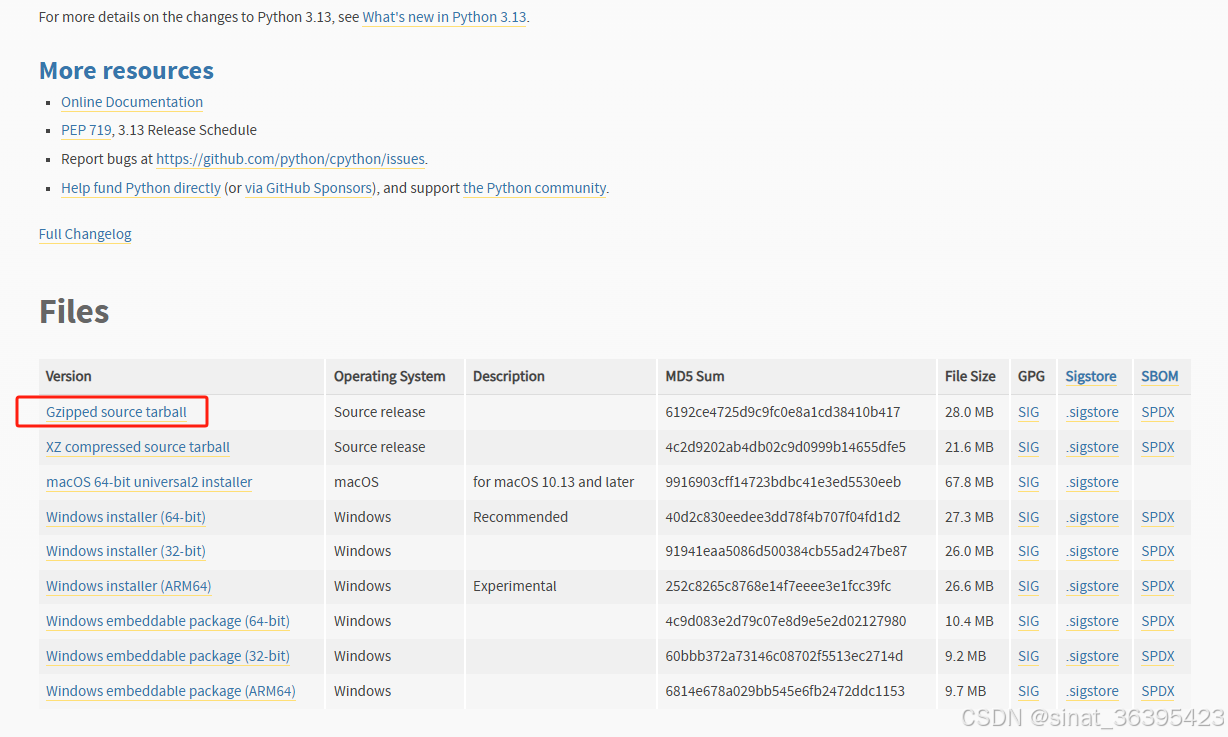Open SPDX link for XZ compressed tarball
The image size is (1228, 737).
point(1158,447)
